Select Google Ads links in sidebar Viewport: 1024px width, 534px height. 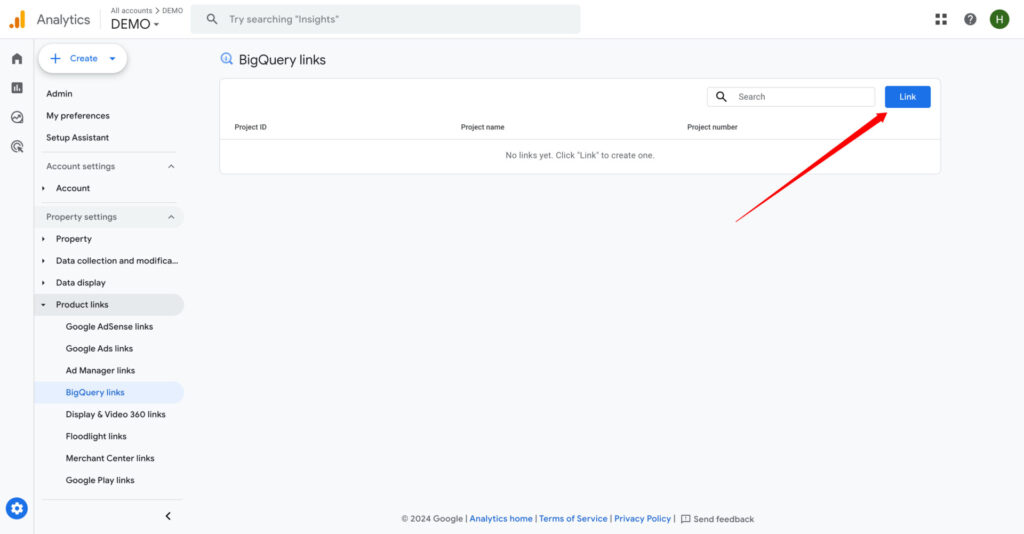pyautogui.click(x=99, y=349)
